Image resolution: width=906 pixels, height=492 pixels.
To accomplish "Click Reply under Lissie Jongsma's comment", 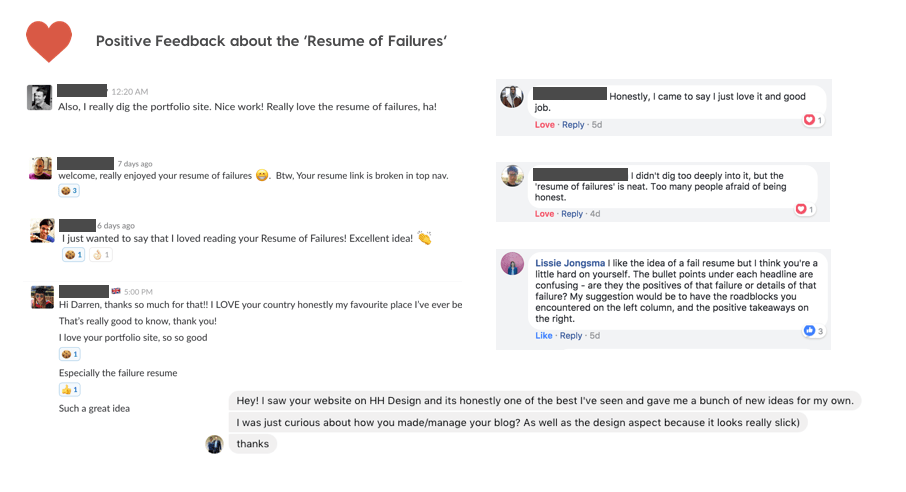I will click(572, 336).
